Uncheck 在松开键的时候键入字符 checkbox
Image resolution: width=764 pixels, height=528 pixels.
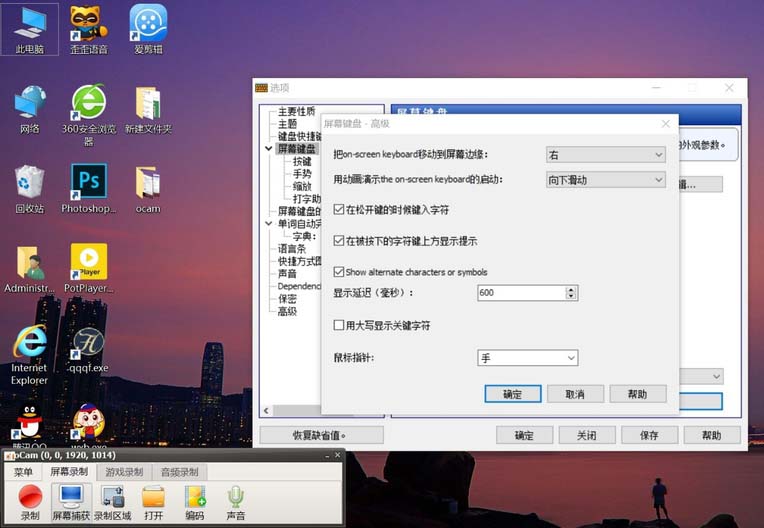pos(339,209)
